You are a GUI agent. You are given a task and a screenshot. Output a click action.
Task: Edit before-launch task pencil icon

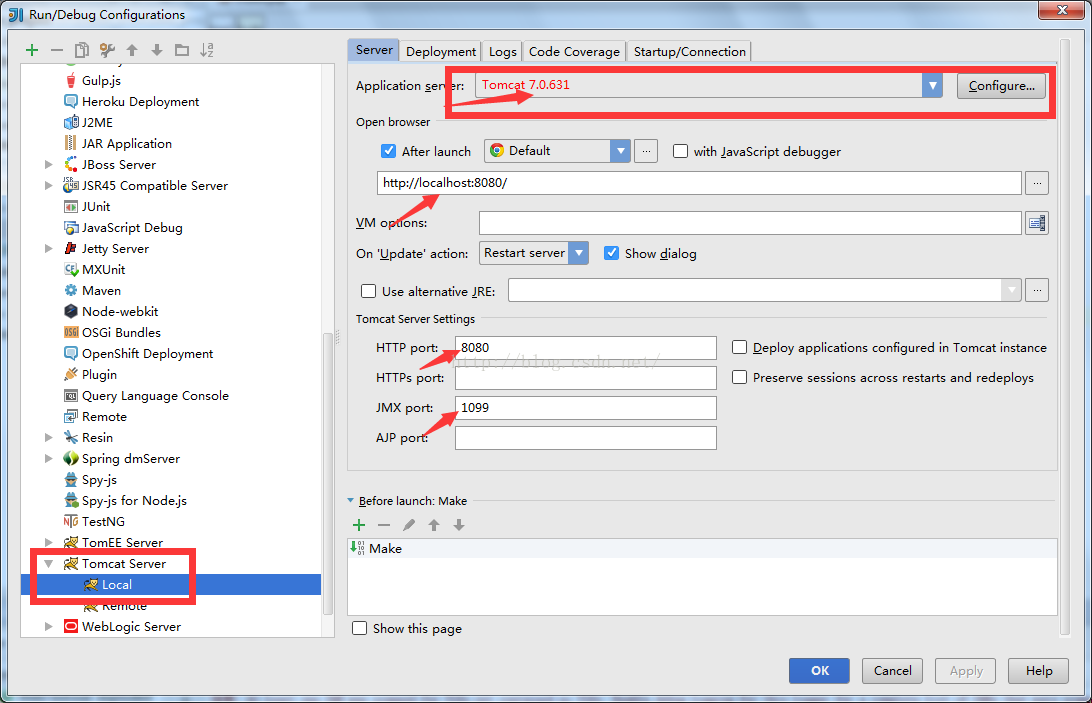pos(409,525)
